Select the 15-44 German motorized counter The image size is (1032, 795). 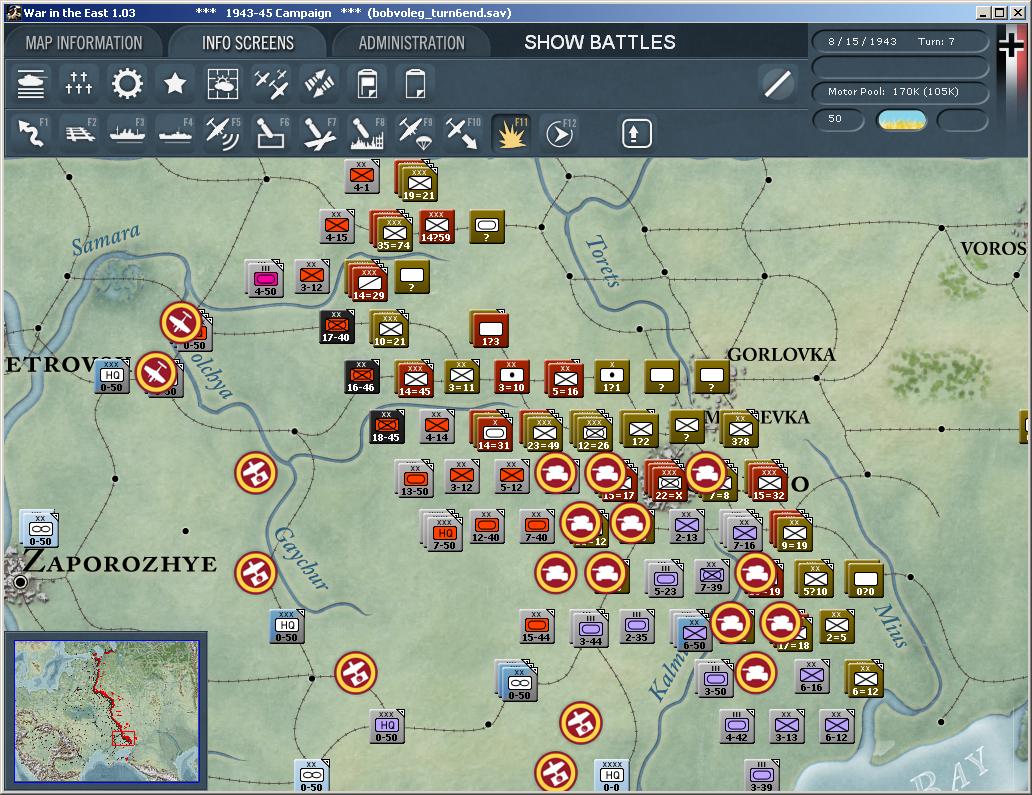coord(536,626)
